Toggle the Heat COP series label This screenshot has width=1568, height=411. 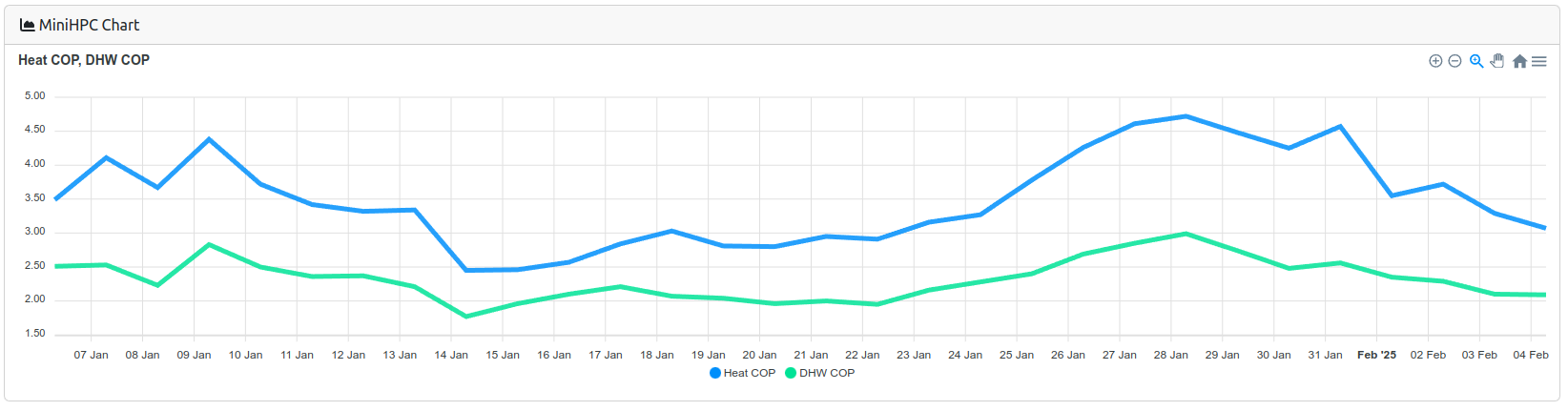tap(750, 373)
